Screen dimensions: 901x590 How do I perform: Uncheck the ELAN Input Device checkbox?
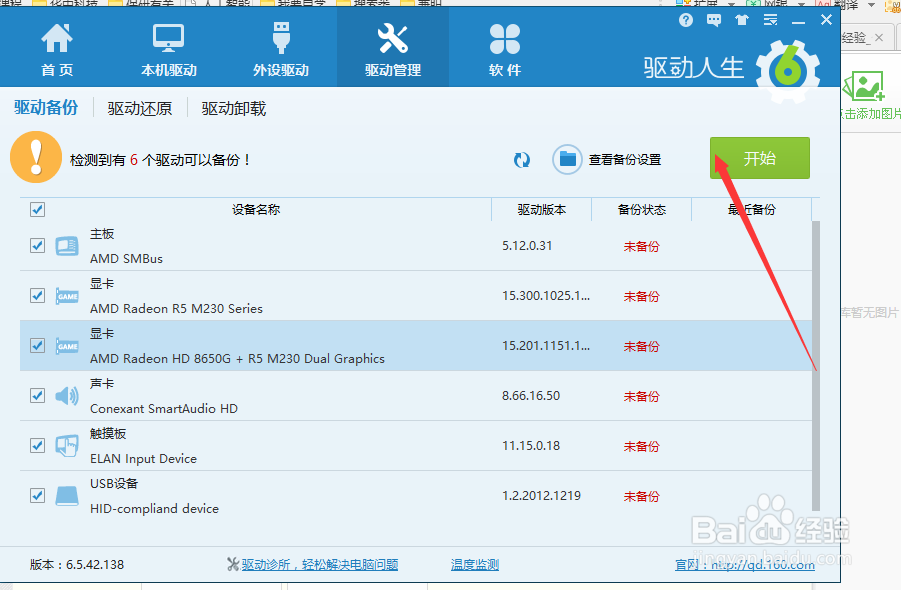pyautogui.click(x=37, y=445)
